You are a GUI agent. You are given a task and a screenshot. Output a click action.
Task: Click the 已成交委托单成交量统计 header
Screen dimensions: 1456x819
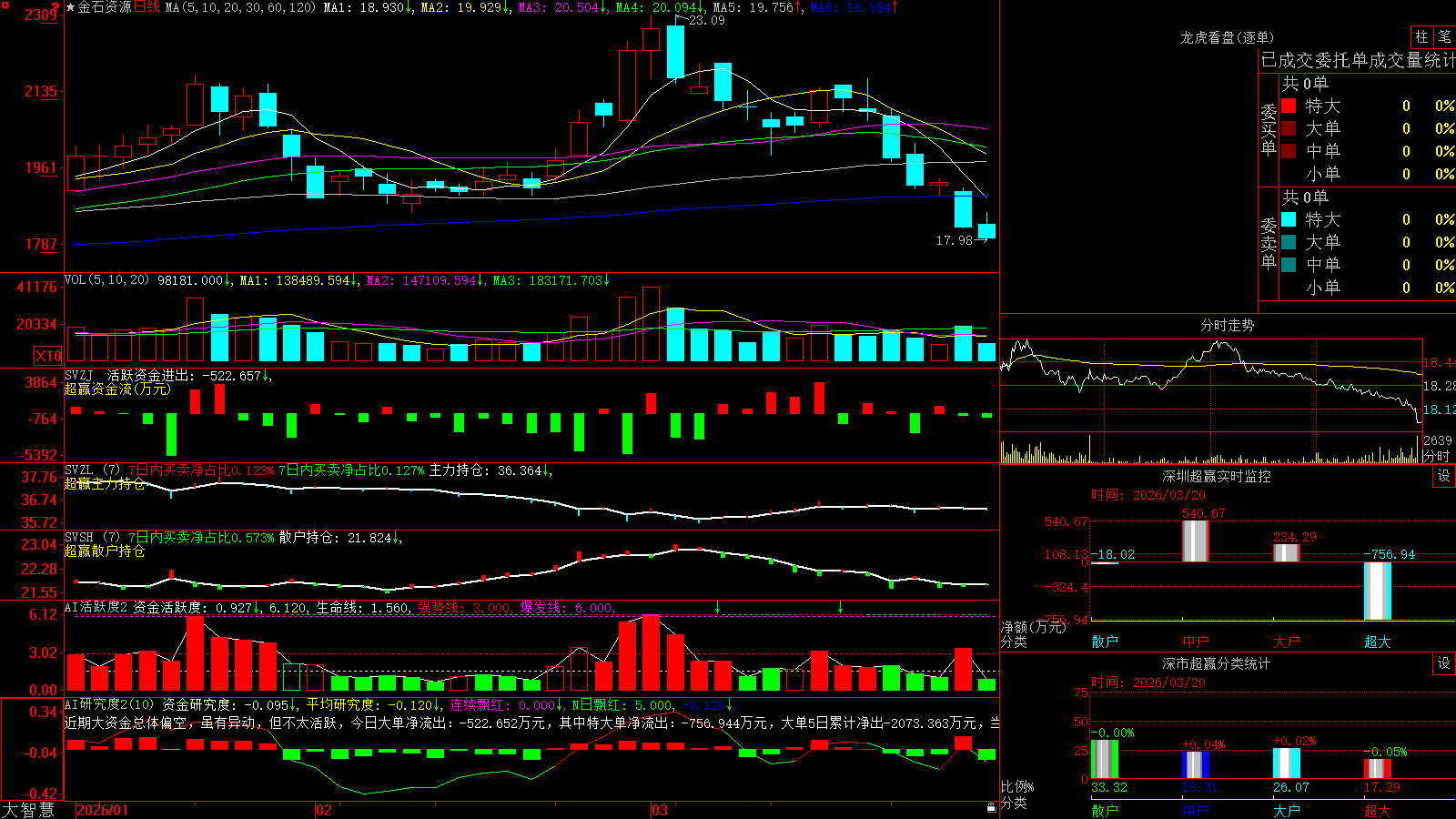click(x=1358, y=60)
